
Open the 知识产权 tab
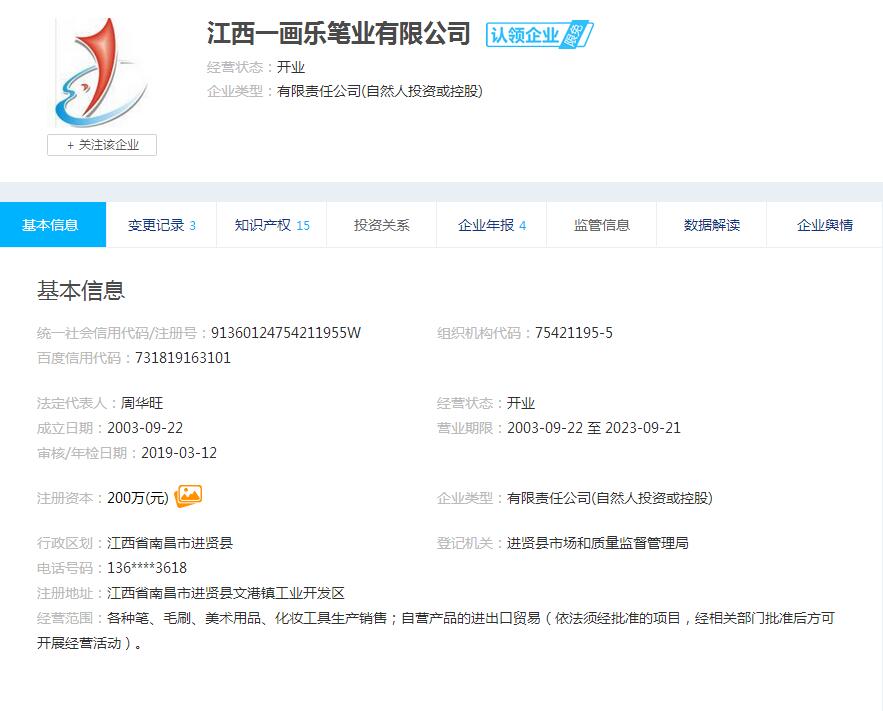pos(271,225)
